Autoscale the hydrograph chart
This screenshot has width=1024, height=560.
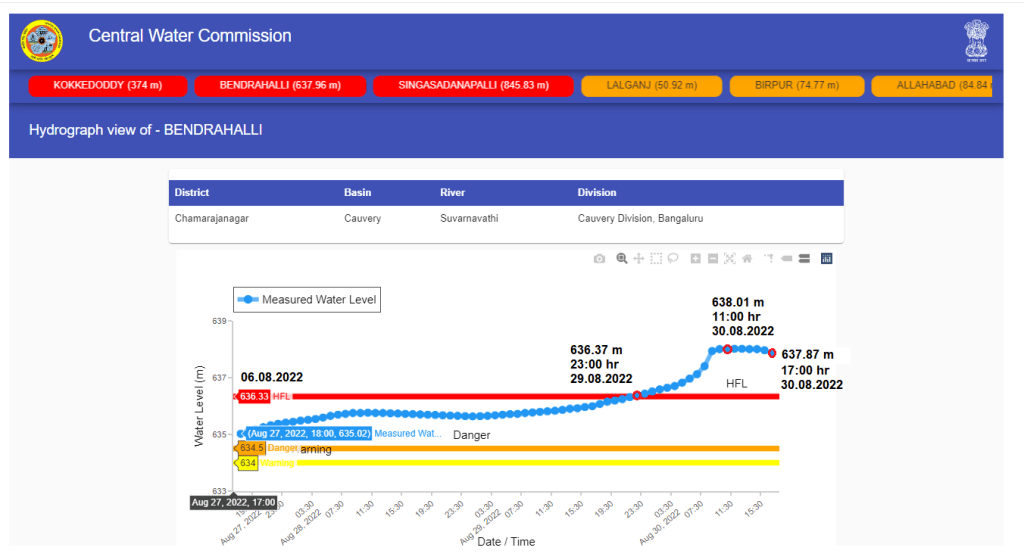tap(730, 259)
